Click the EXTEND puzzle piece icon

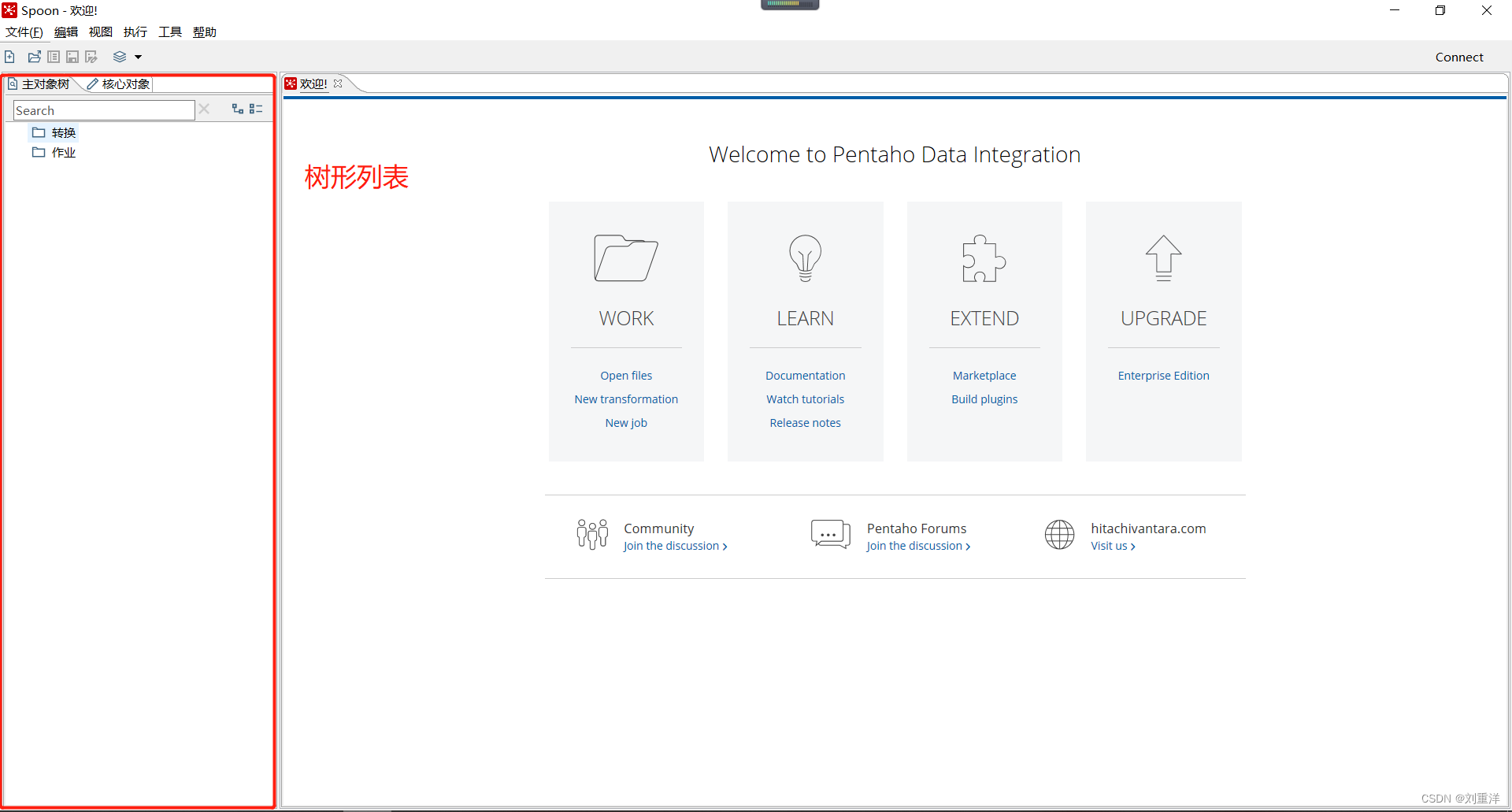[x=984, y=258]
